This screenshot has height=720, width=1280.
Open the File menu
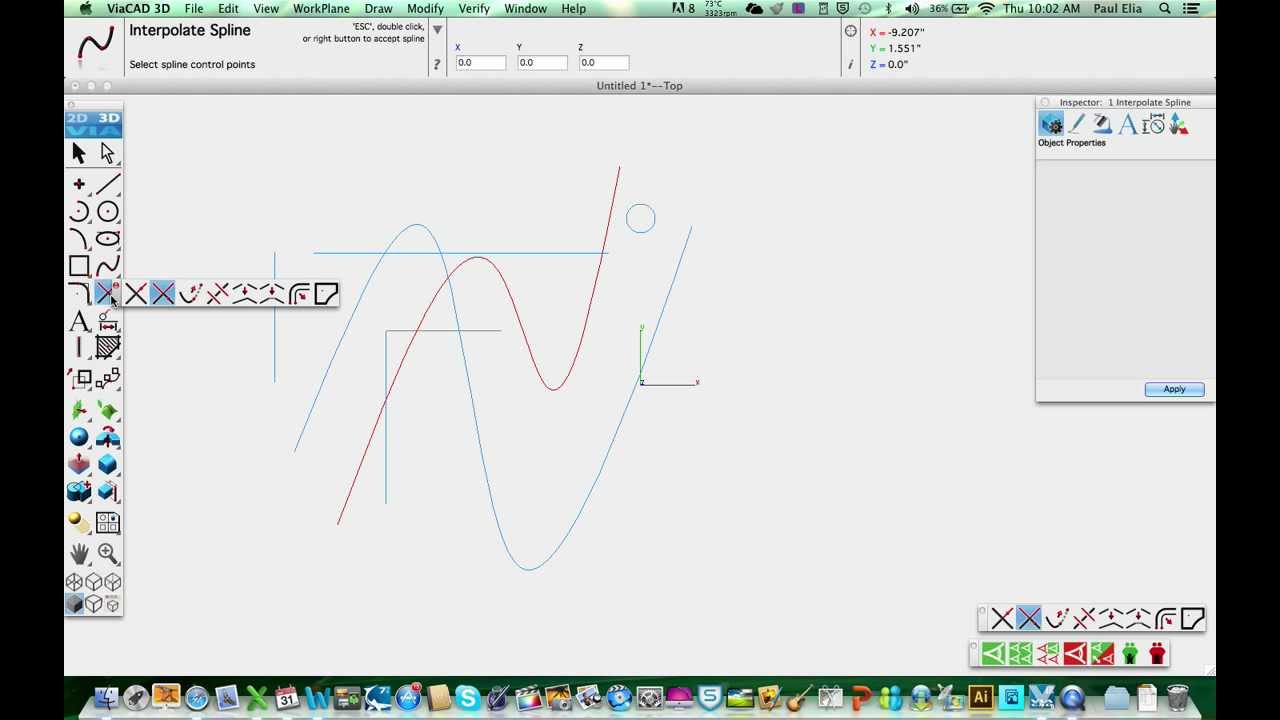point(194,8)
